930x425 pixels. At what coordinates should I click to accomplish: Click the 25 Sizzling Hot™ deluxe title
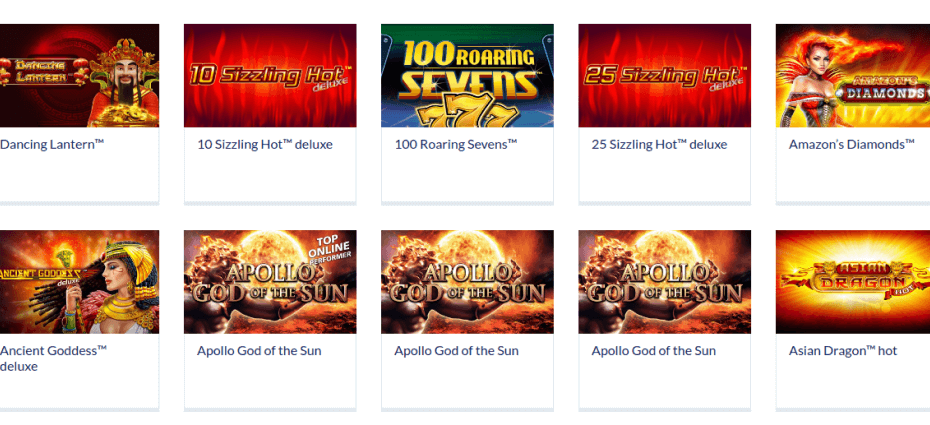pyautogui.click(x=660, y=145)
